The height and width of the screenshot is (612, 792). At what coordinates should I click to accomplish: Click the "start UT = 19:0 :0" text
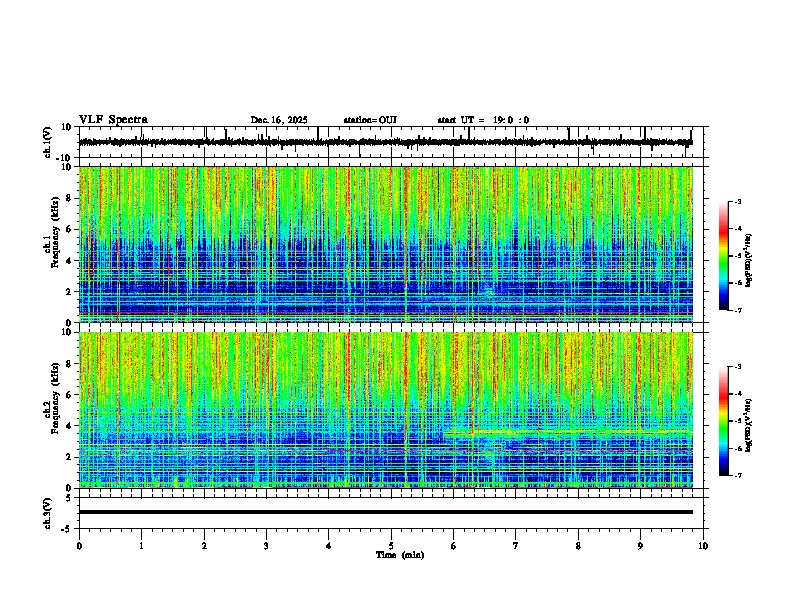483,120
